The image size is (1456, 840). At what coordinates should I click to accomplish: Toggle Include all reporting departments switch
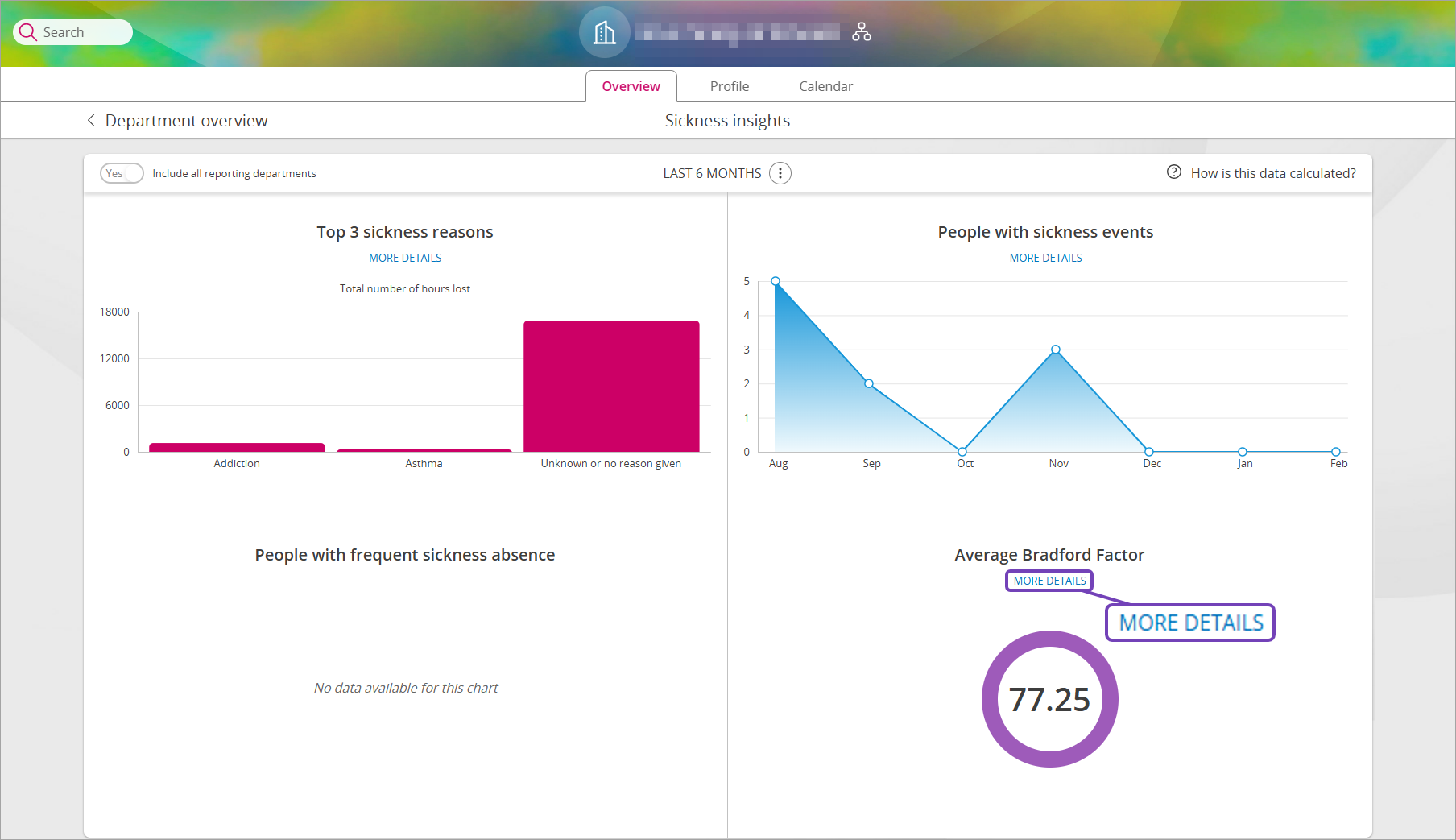122,173
